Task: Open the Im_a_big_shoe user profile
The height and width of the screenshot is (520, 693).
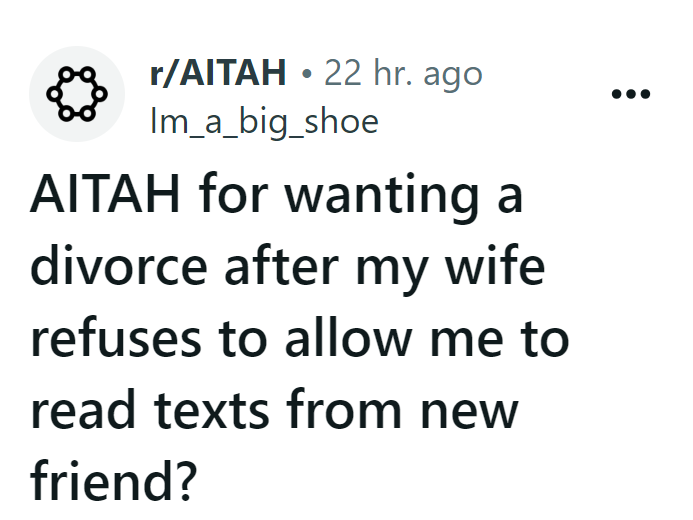Action: coord(263,121)
